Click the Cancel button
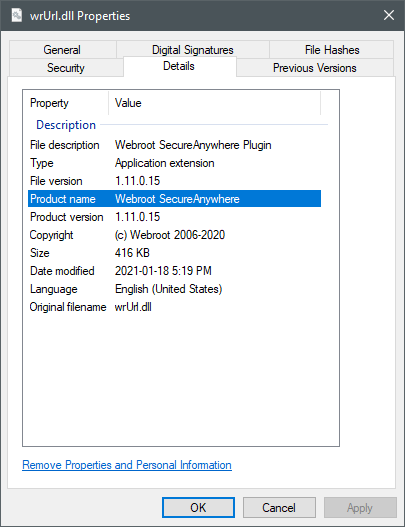 click(279, 508)
